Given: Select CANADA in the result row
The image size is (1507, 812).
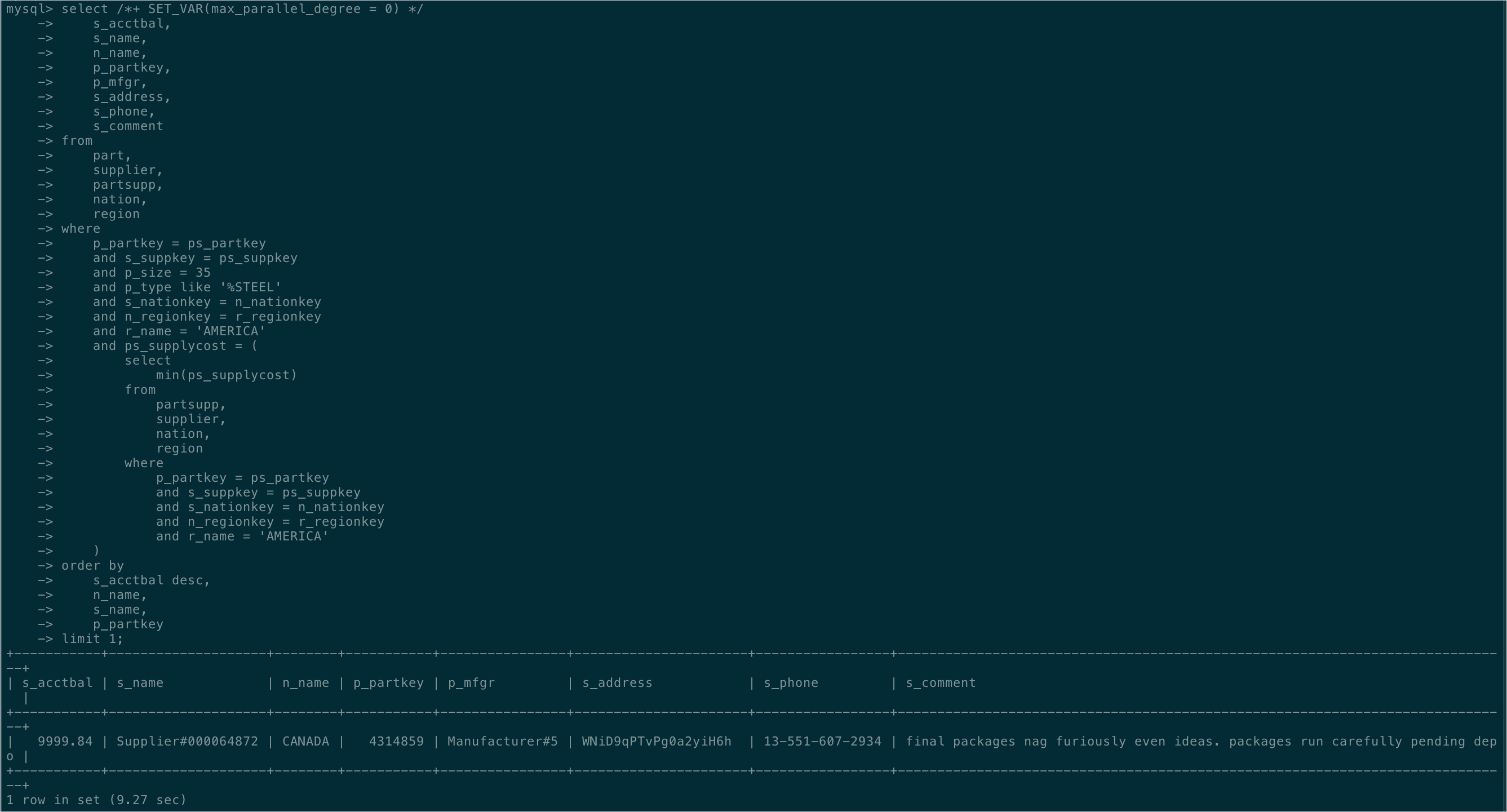Looking at the screenshot, I should [x=305, y=741].
